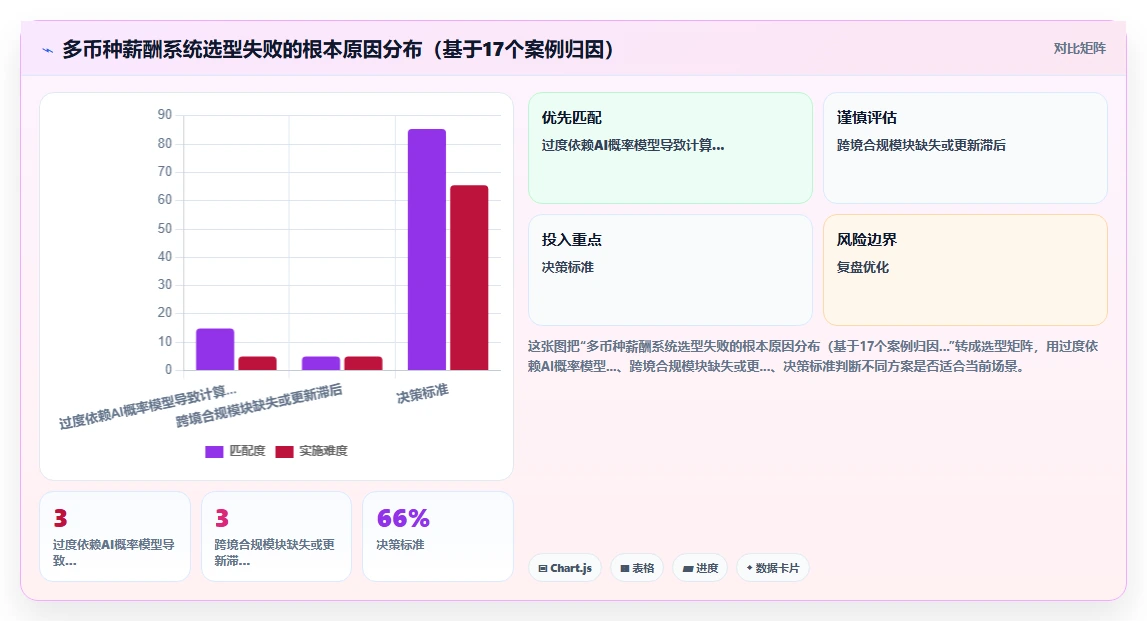Click purple bar for 过度依赖AI概率模型

point(215,350)
